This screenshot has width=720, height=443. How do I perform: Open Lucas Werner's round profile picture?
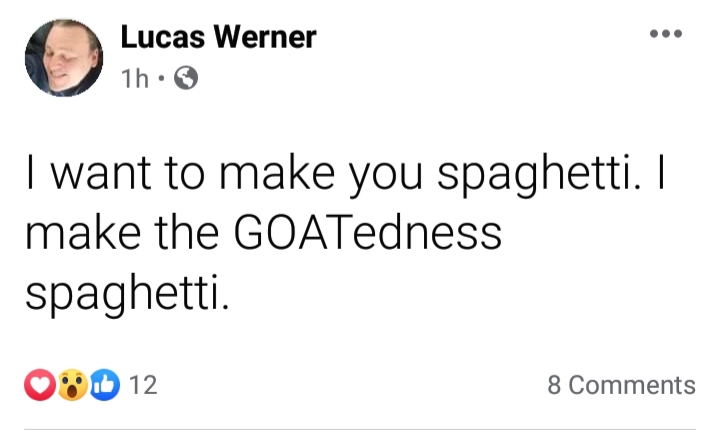click(64, 58)
